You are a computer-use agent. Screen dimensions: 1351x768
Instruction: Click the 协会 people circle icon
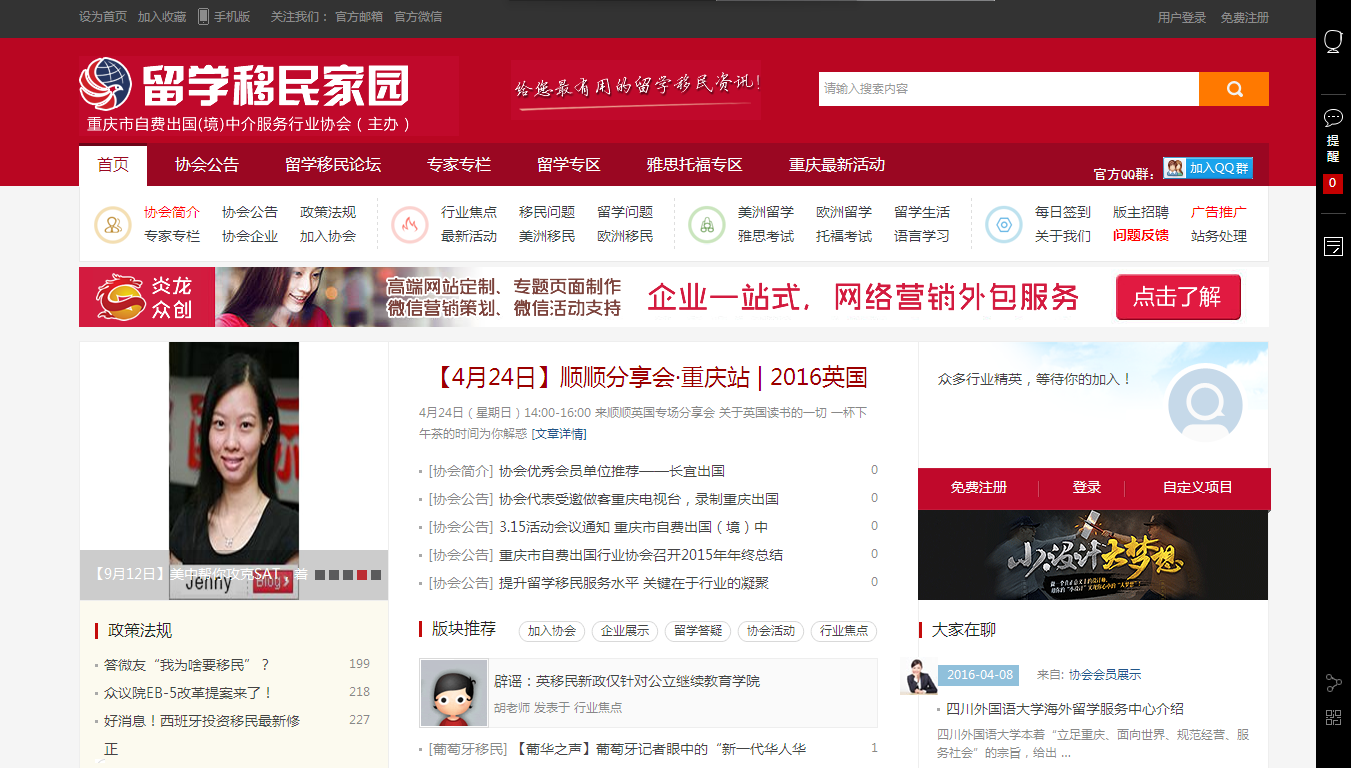(113, 224)
